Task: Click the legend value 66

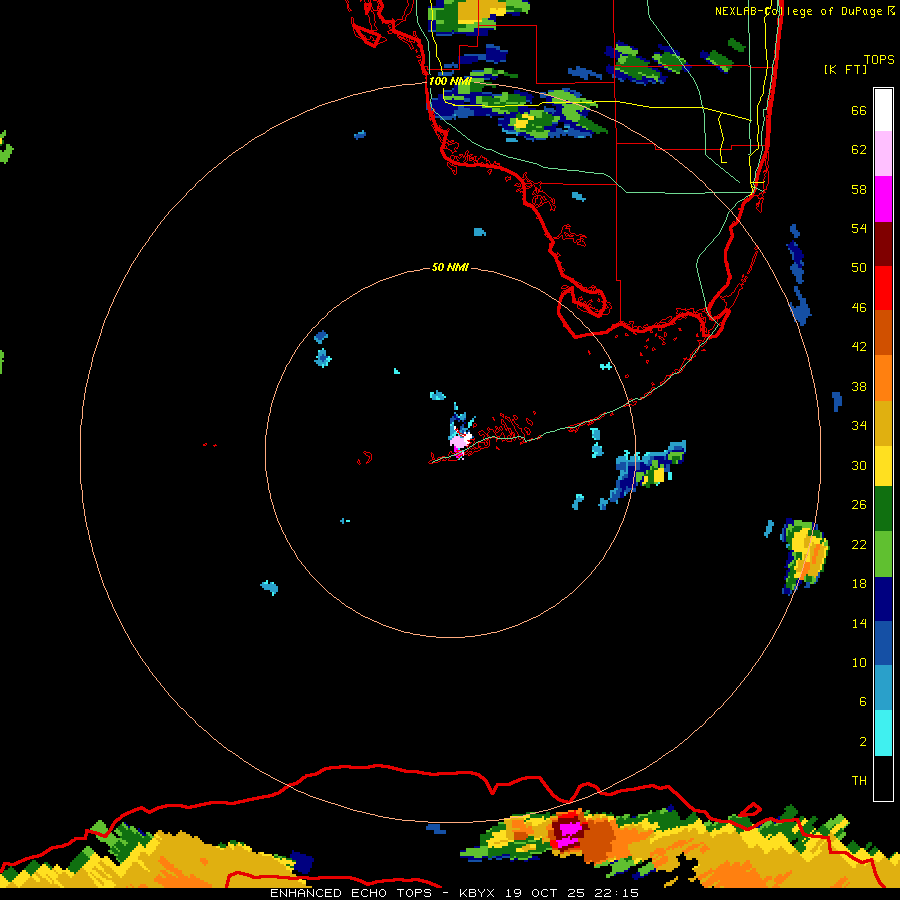Action: point(859,110)
